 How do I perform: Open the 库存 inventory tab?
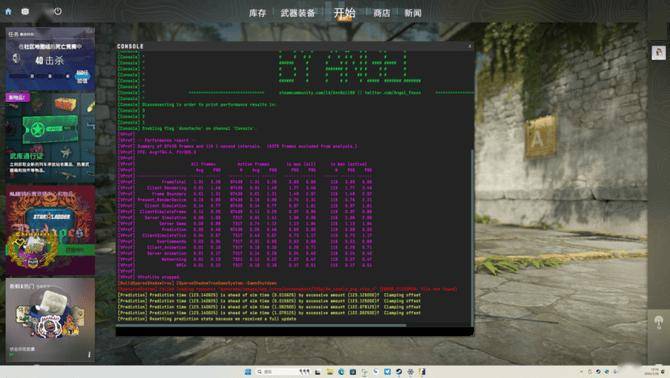[x=257, y=13]
